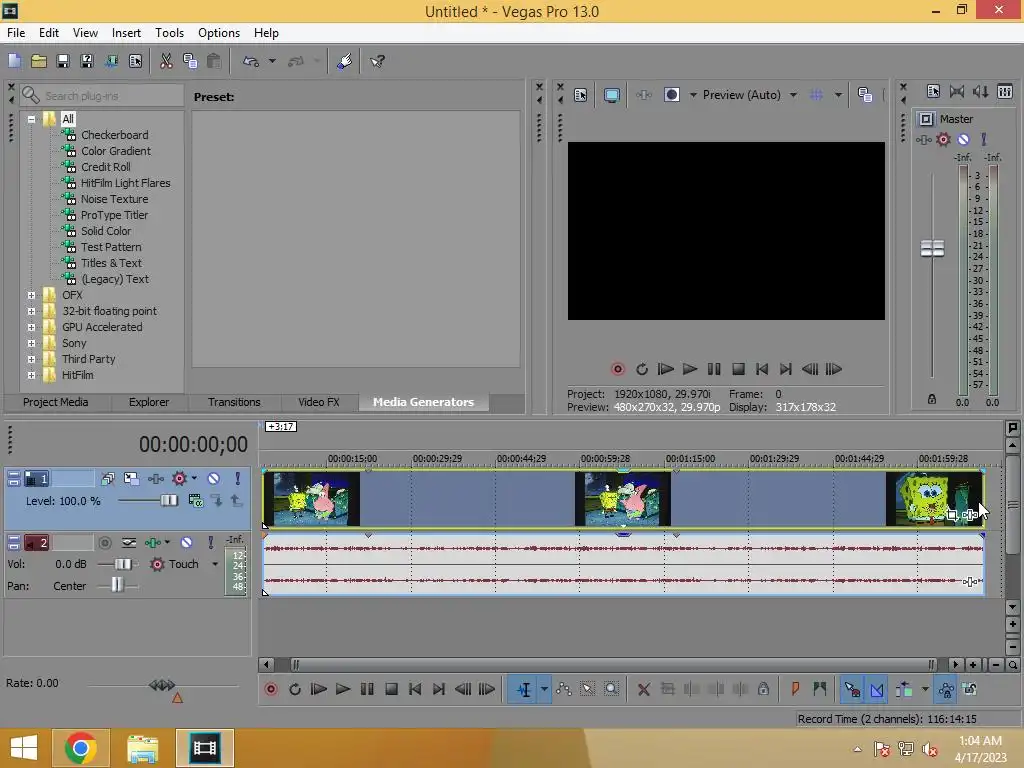Screen dimensions: 1024x768
Task: Open Google Chrome from the taskbar
Action: tap(80, 748)
